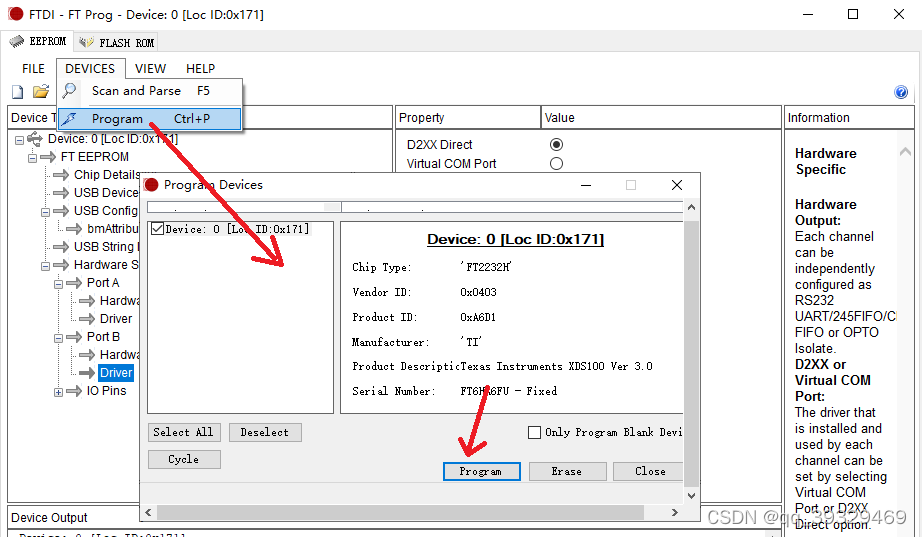Click the Close button in Program Devices
This screenshot has height=537, width=922.
pos(649,471)
